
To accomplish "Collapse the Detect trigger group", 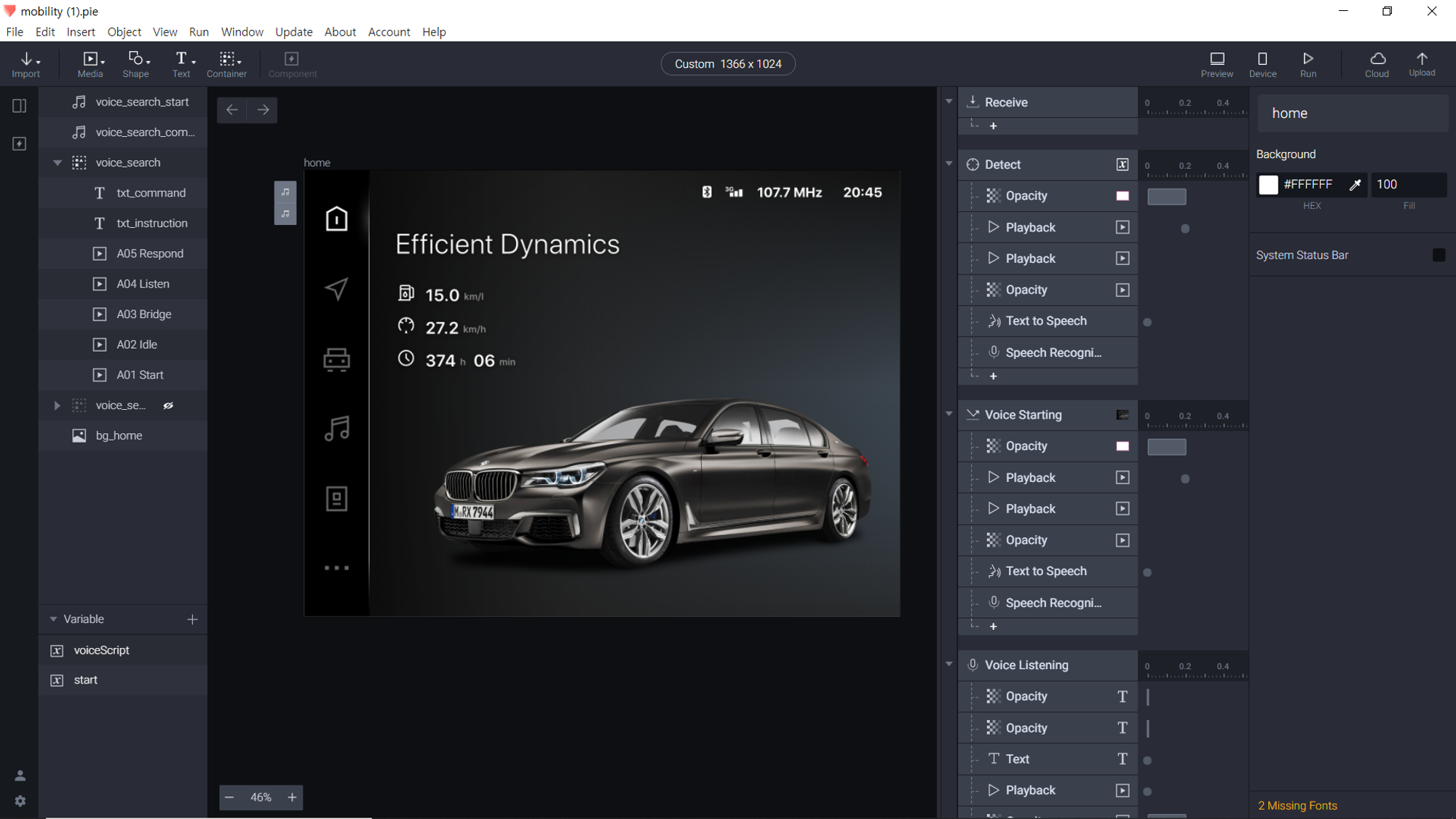I will point(949,164).
